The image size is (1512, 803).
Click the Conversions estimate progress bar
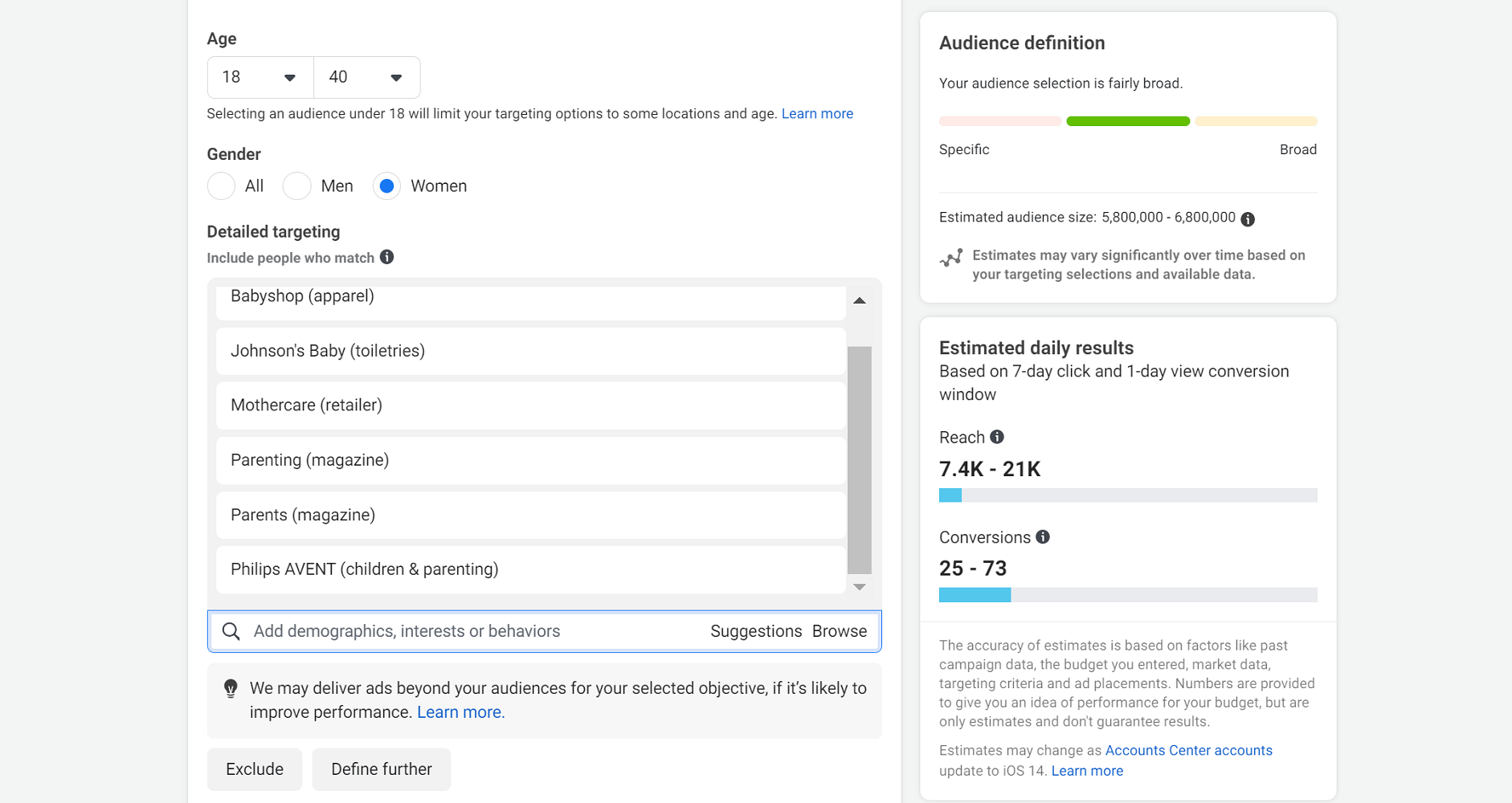click(x=1128, y=595)
